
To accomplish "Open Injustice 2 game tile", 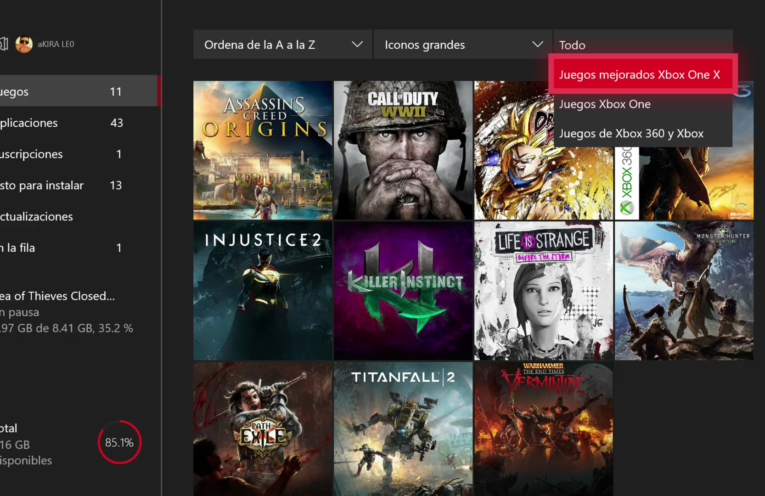I will point(262,291).
